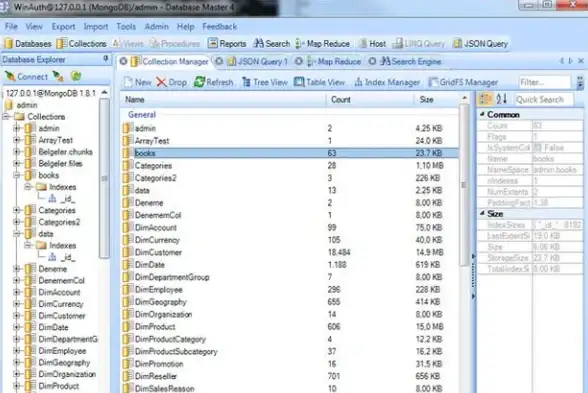The width and height of the screenshot is (588, 393).
Task: Open JSON Query from the main toolbar
Action: [x=480, y=44]
